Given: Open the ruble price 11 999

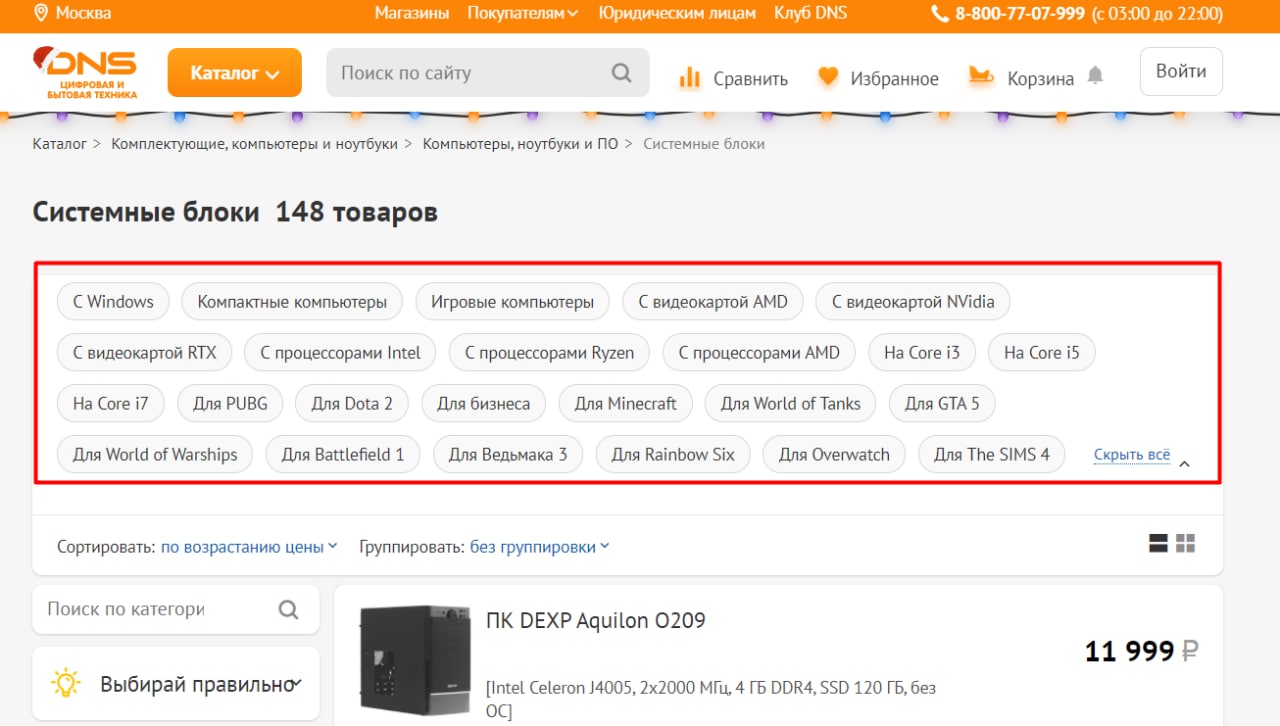Looking at the screenshot, I should tap(1142, 651).
